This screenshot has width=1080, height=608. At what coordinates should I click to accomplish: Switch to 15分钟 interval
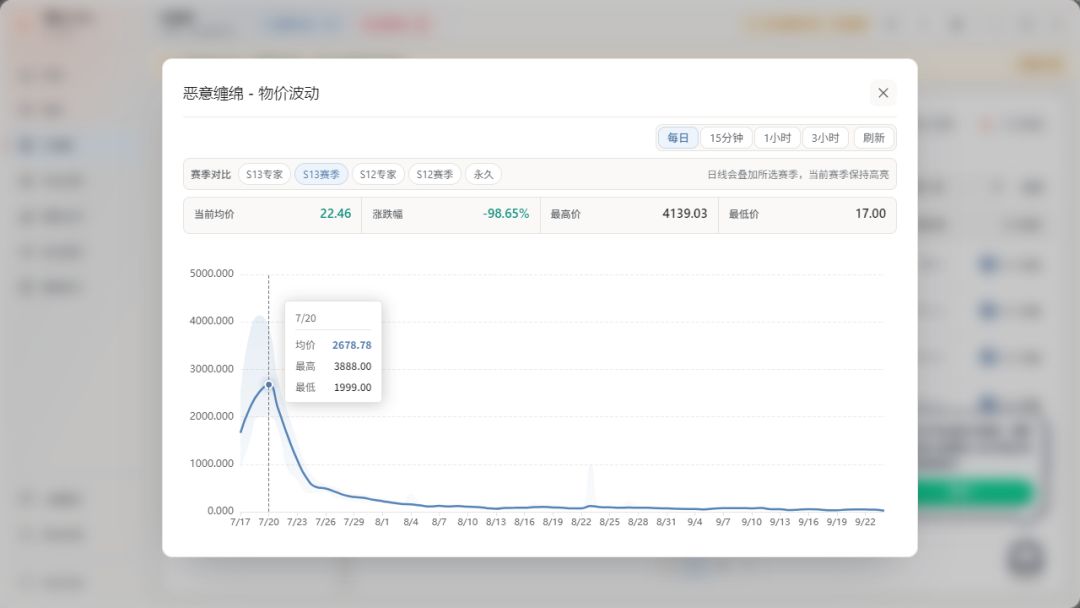point(726,138)
